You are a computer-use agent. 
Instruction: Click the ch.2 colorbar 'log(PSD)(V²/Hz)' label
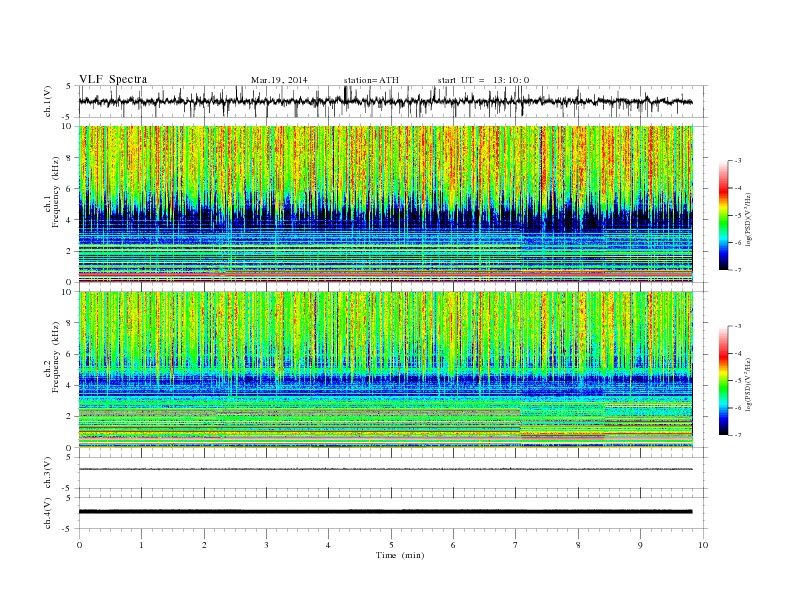(748, 384)
